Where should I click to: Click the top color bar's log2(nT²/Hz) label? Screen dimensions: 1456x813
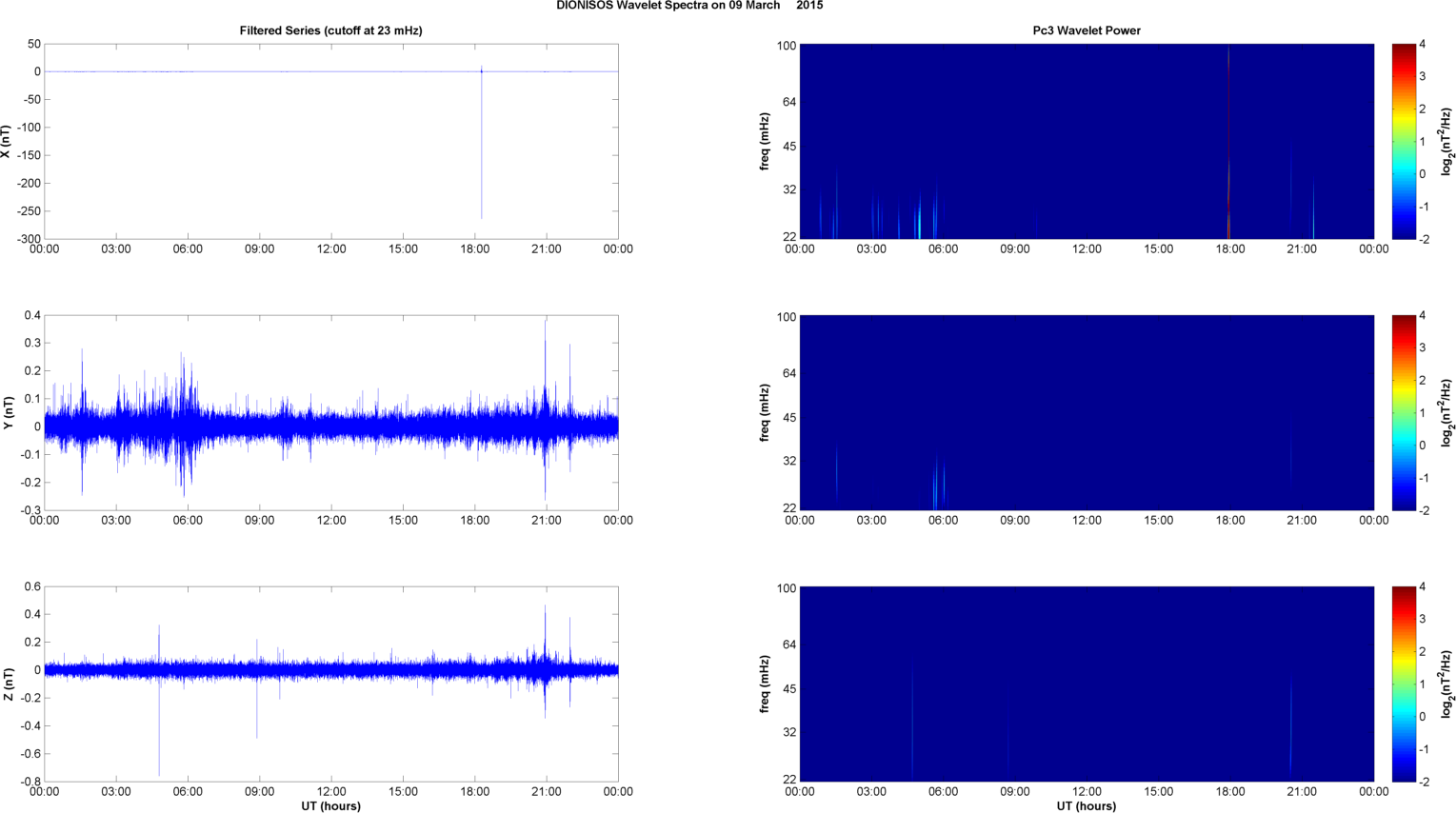(1446, 142)
